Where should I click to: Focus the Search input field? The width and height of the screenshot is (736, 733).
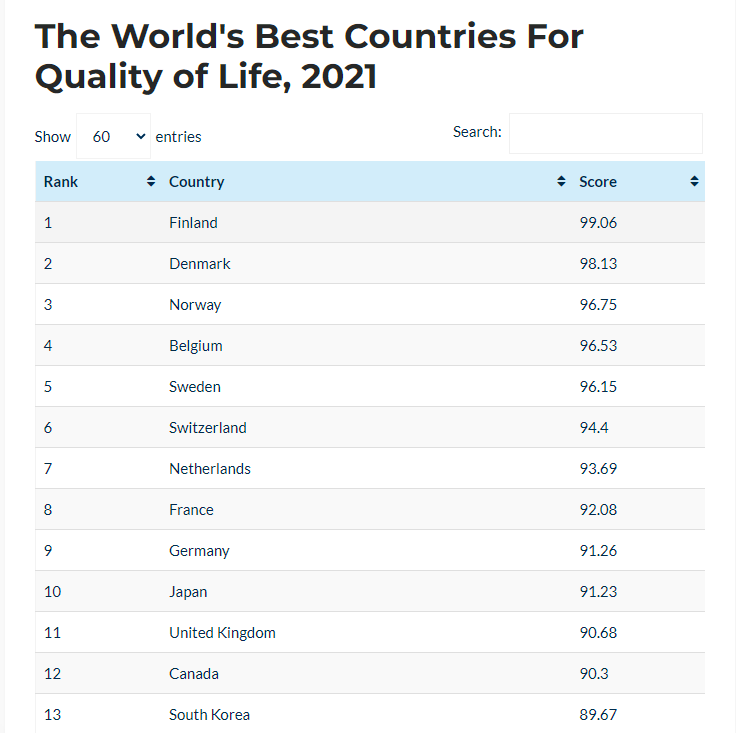click(x=605, y=133)
